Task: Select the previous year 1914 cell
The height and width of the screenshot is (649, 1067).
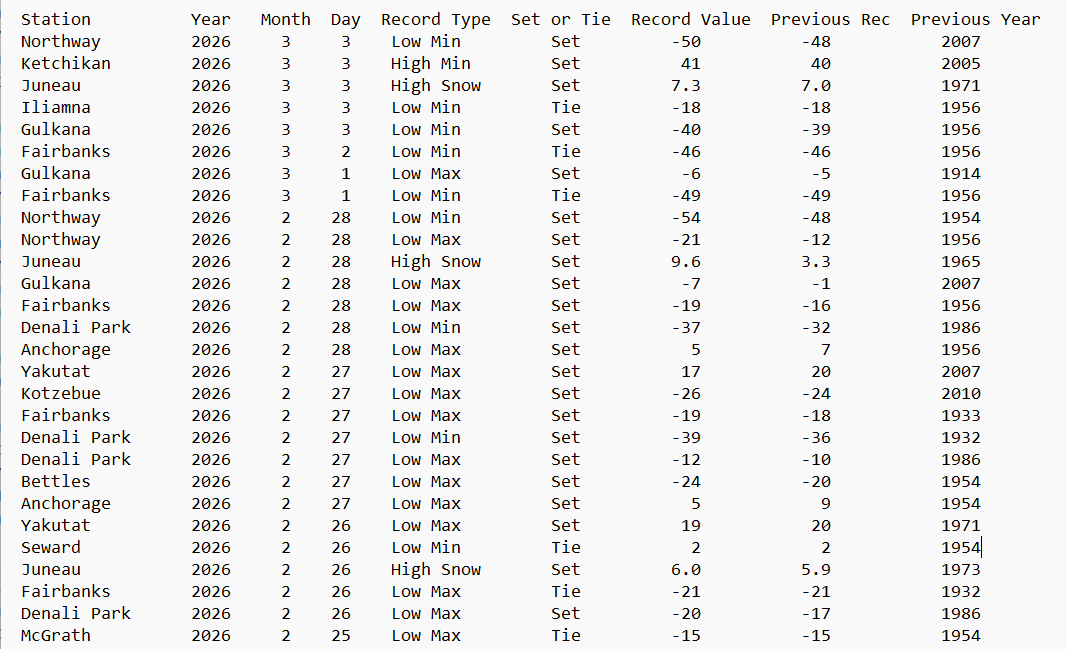Action: tap(960, 173)
